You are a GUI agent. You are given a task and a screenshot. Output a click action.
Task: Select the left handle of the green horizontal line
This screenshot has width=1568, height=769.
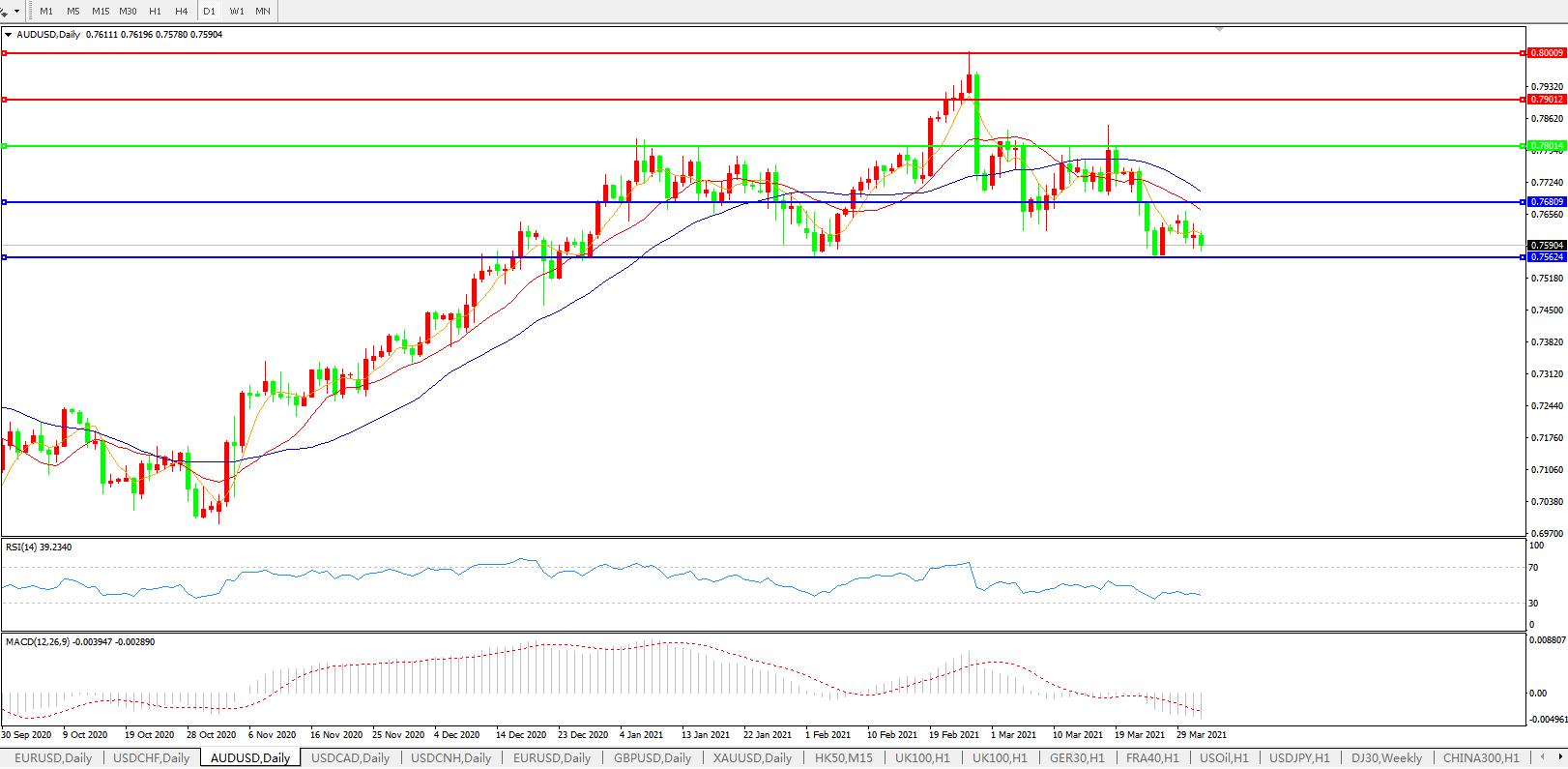click(x=5, y=146)
